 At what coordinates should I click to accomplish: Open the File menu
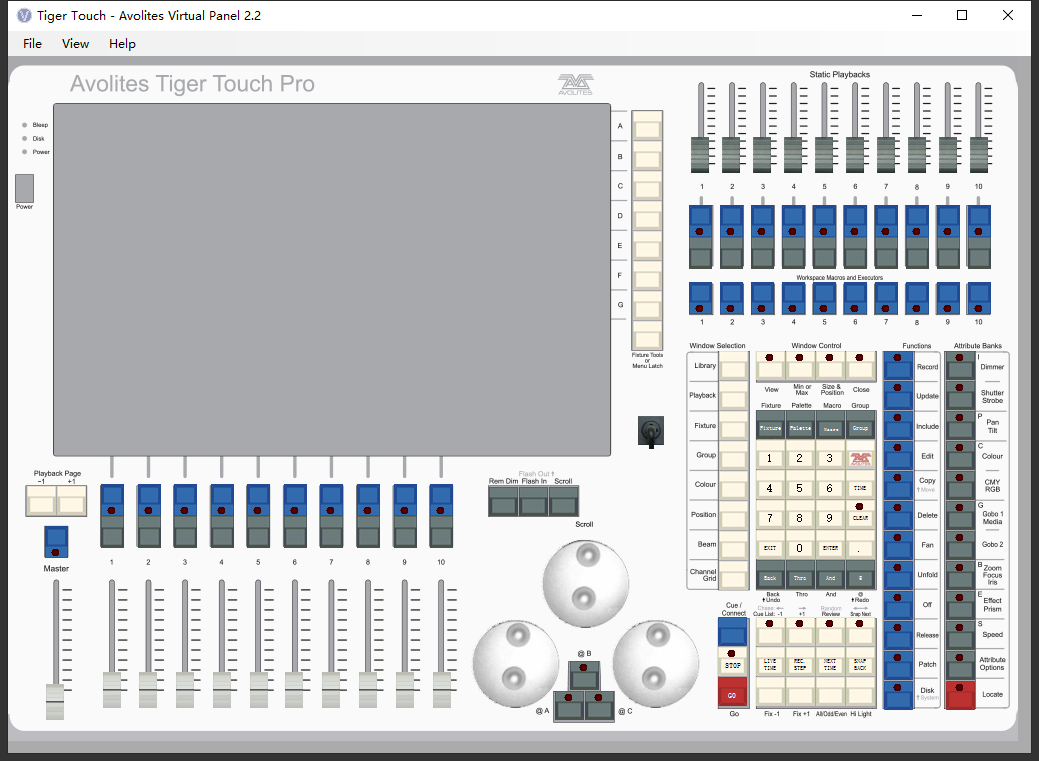pyautogui.click(x=32, y=44)
